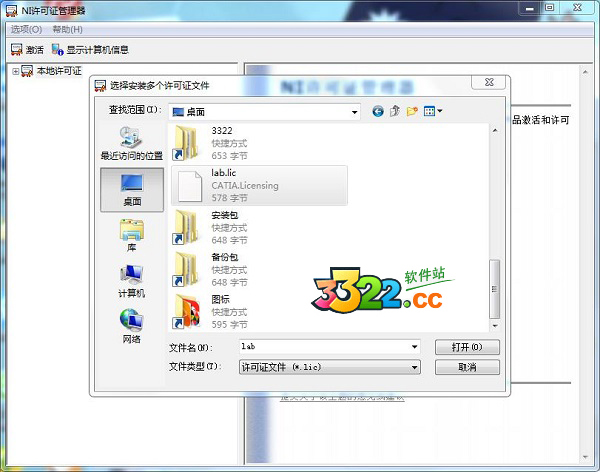Select the 安装包 folder shortcut icon
Screen dimensions: 600x472
[x=186, y=227]
